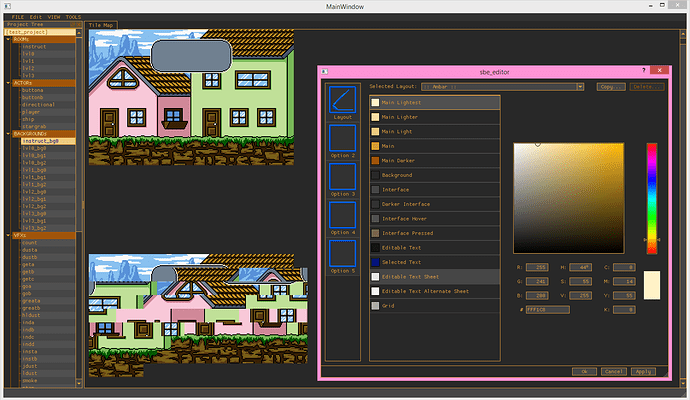Image resolution: width=690 pixels, height=400 pixels.
Task: Select the Layout icon in sbe_editor sidebar
Action: coord(342,99)
